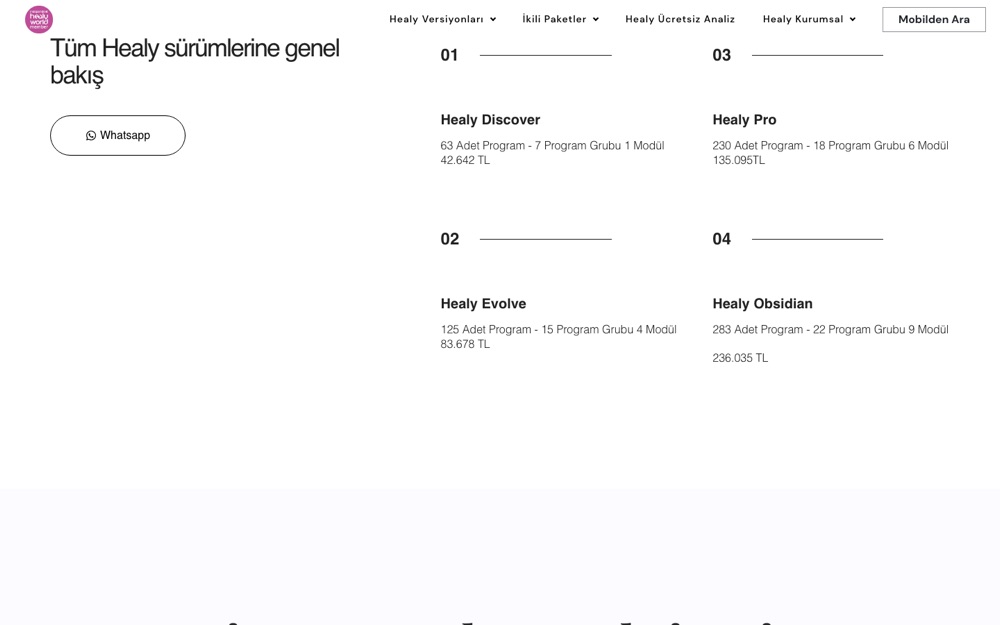Click "63 Adet Program - 7 Program Grubu 1 Modül" text
The width and height of the screenshot is (1000, 625).
552,145
